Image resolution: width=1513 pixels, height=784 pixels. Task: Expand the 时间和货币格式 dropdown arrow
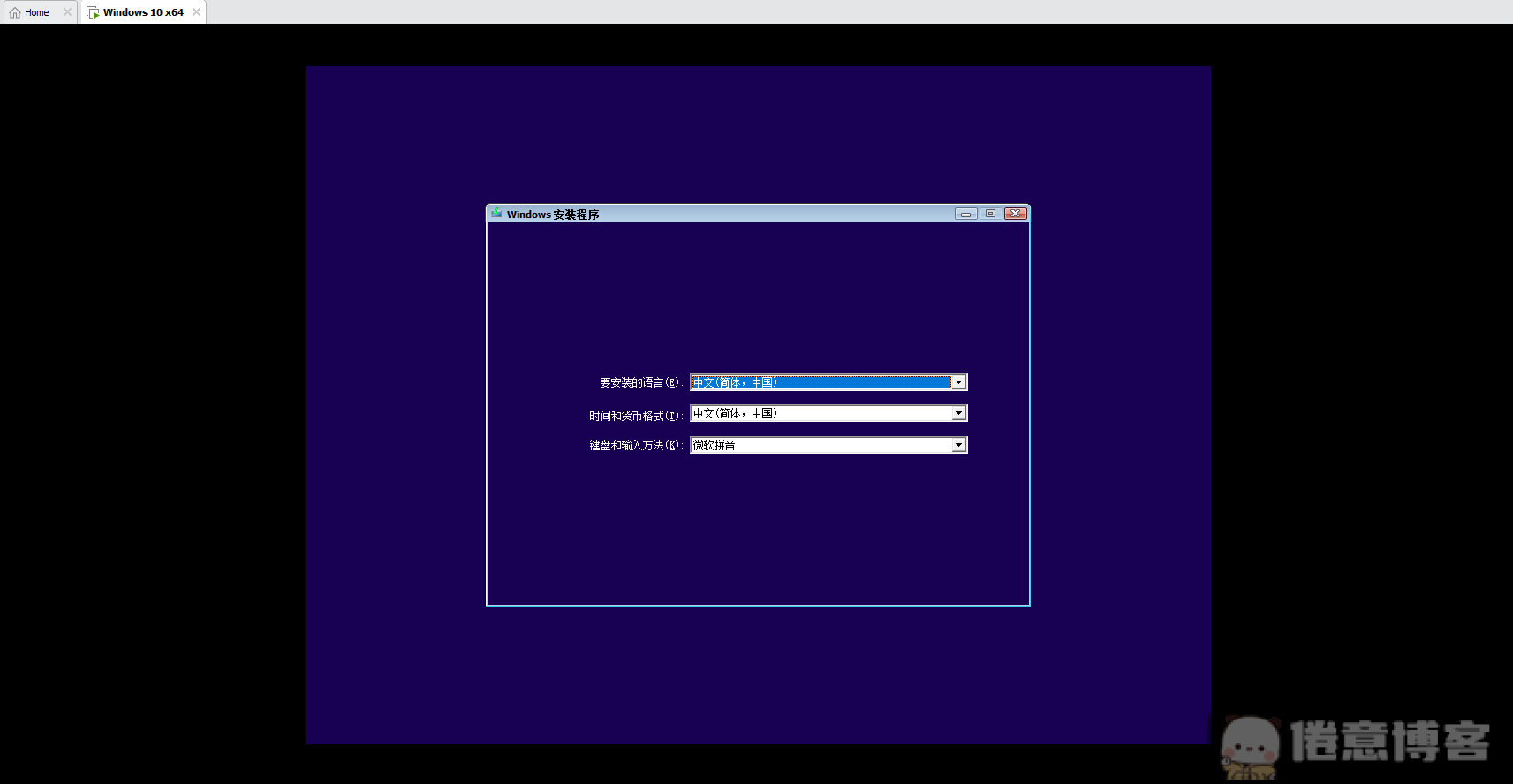click(x=958, y=413)
